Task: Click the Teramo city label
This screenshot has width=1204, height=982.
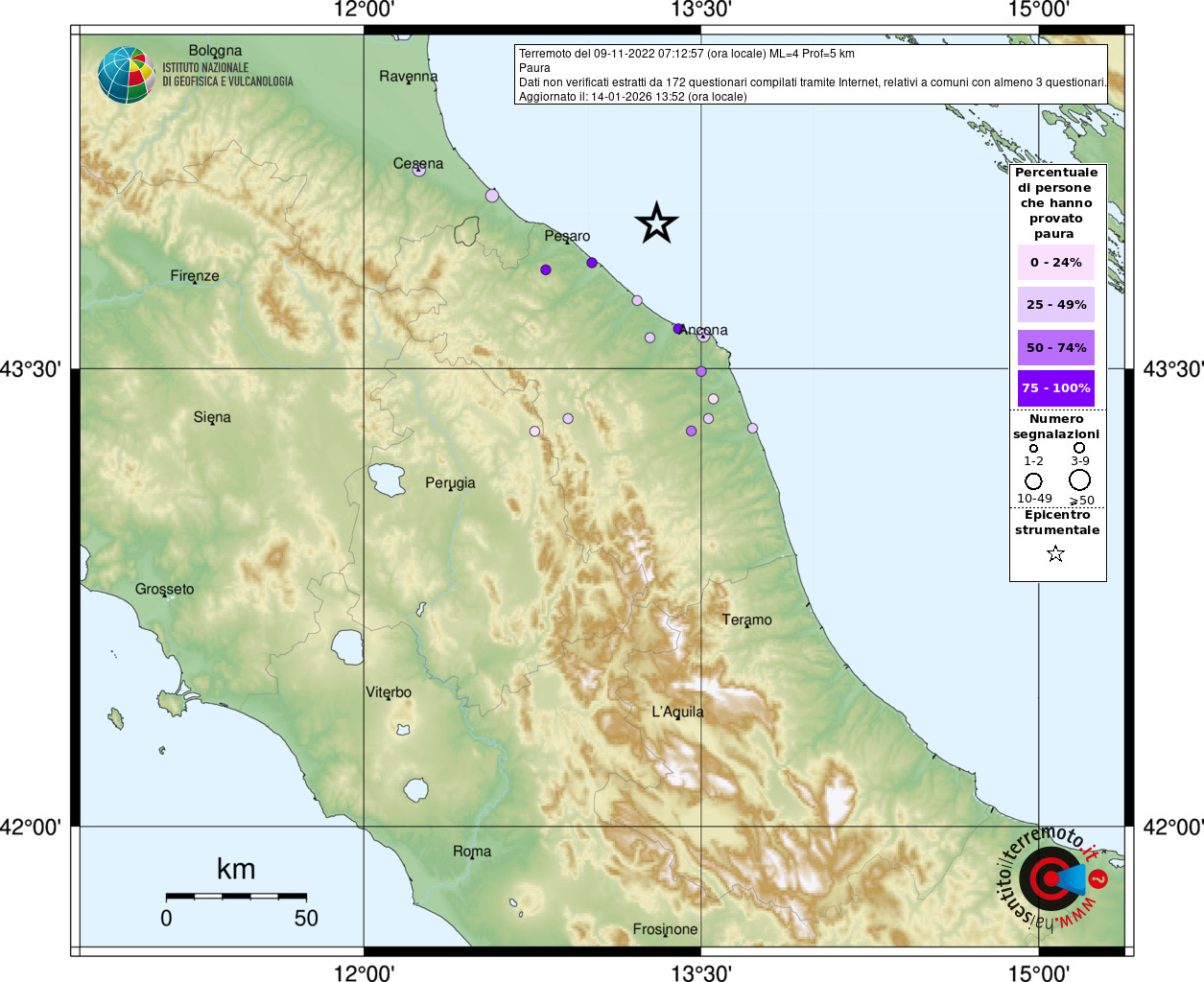Action: coord(746,620)
